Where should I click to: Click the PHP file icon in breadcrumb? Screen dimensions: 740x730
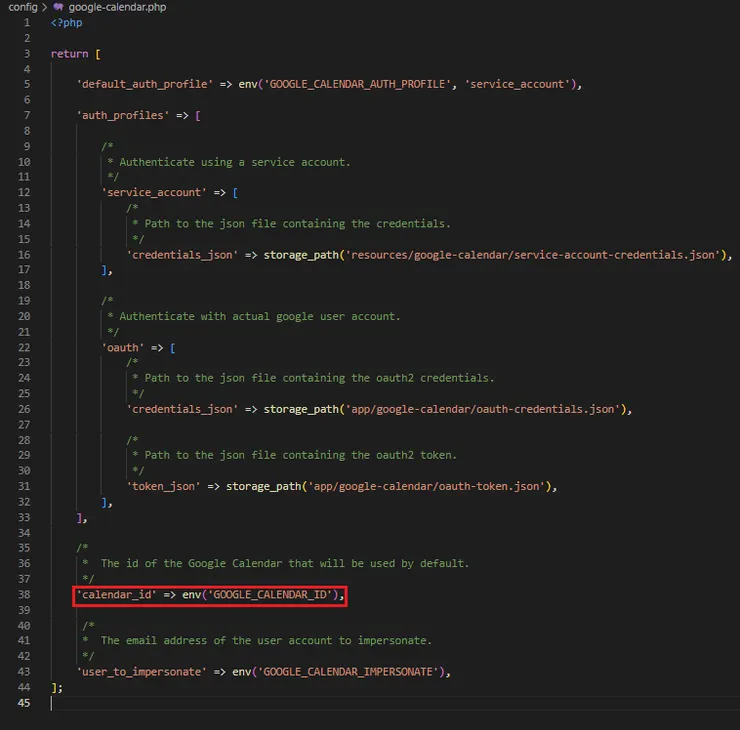pos(59,7)
